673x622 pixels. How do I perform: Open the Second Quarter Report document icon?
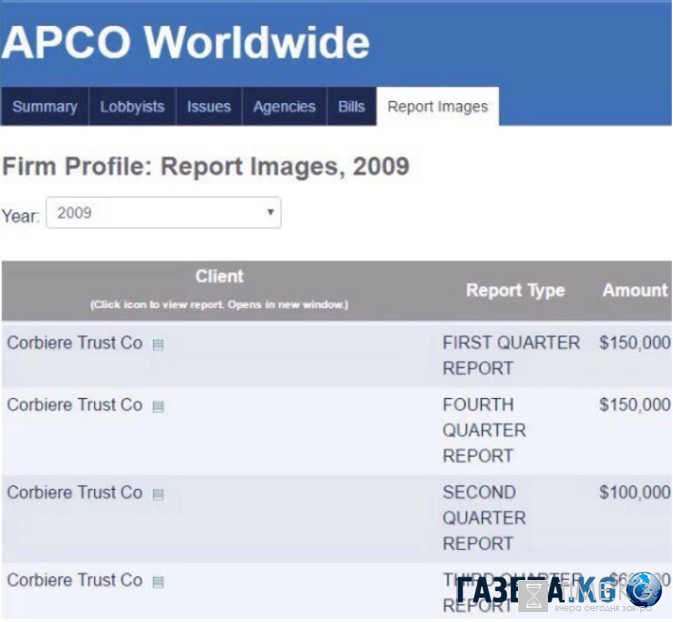click(158, 495)
